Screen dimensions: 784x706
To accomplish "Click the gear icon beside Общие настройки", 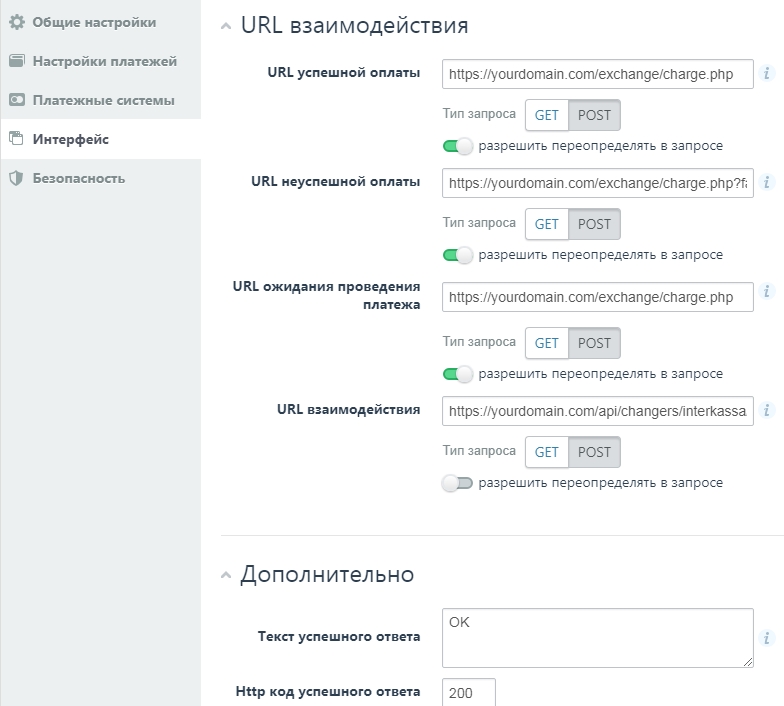I will [17, 22].
